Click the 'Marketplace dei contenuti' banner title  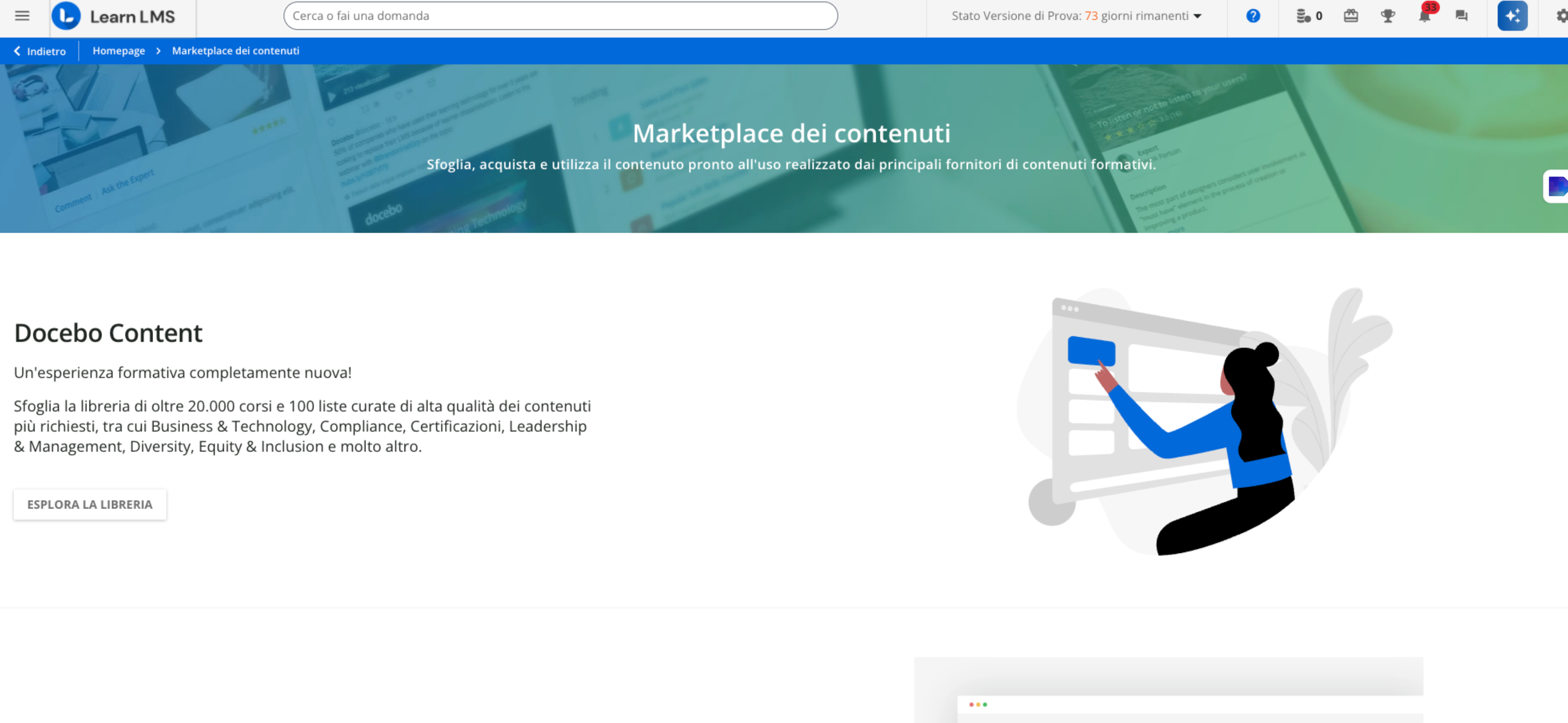[x=791, y=133]
